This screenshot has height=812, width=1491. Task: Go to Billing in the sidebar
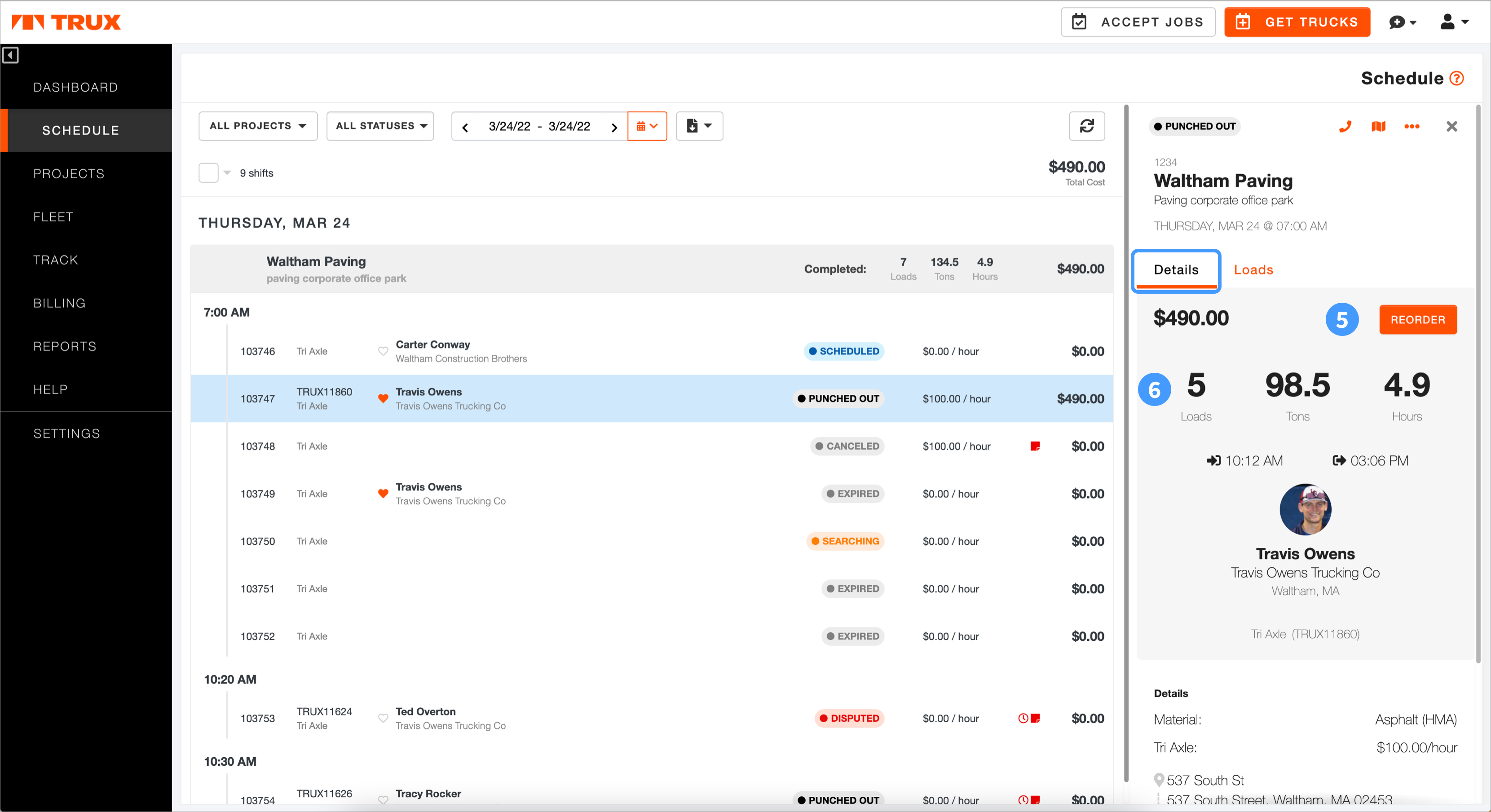pyautogui.click(x=59, y=303)
